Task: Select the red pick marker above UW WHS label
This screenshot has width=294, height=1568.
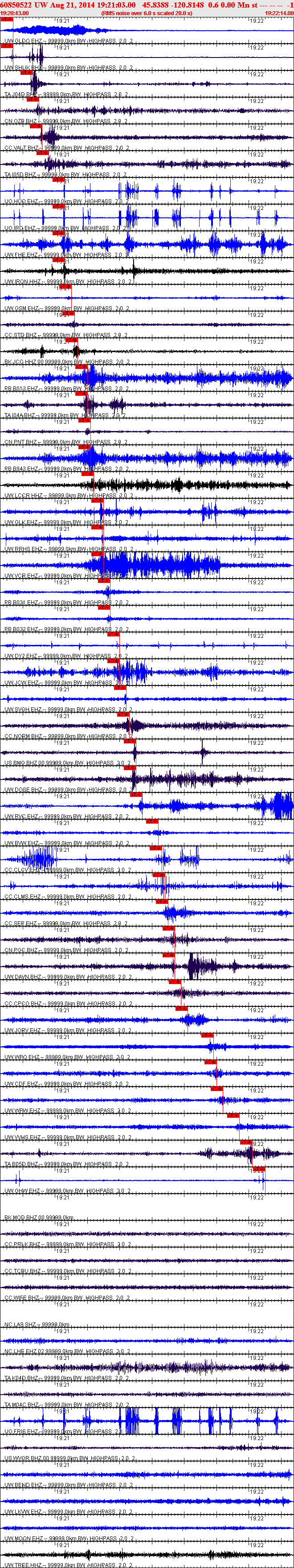Action: tap(233, 1115)
